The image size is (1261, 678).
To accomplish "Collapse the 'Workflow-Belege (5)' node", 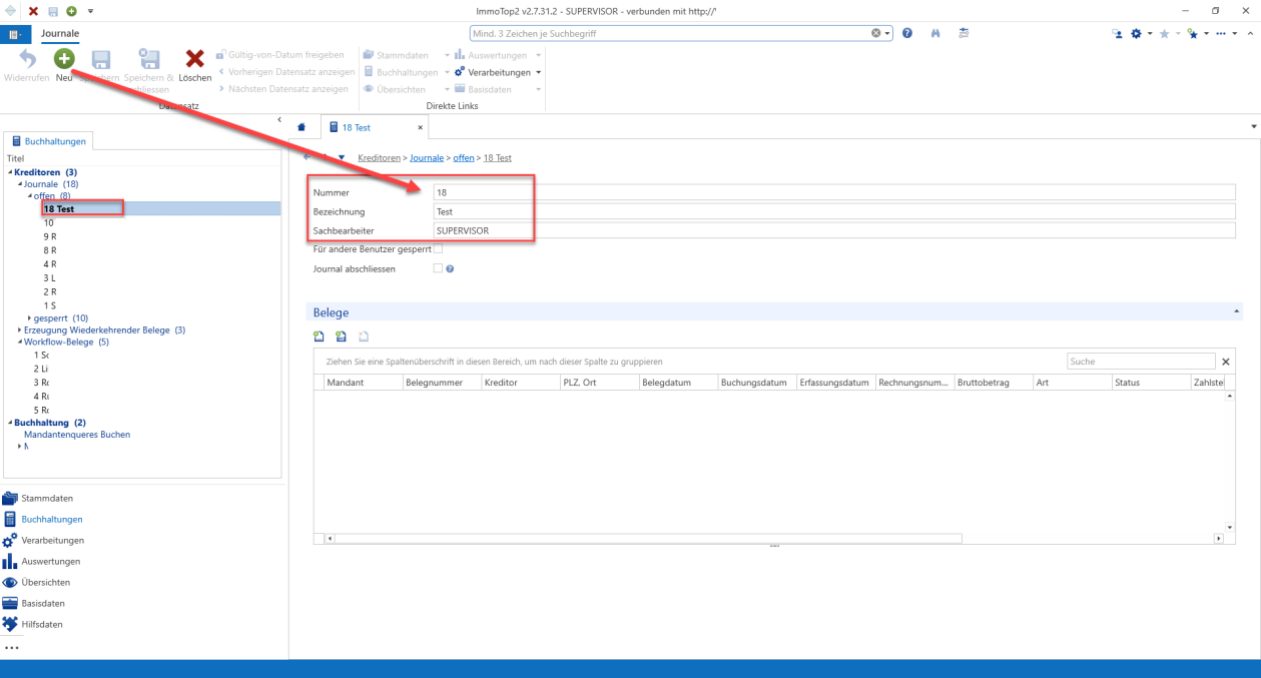I will point(20,342).
